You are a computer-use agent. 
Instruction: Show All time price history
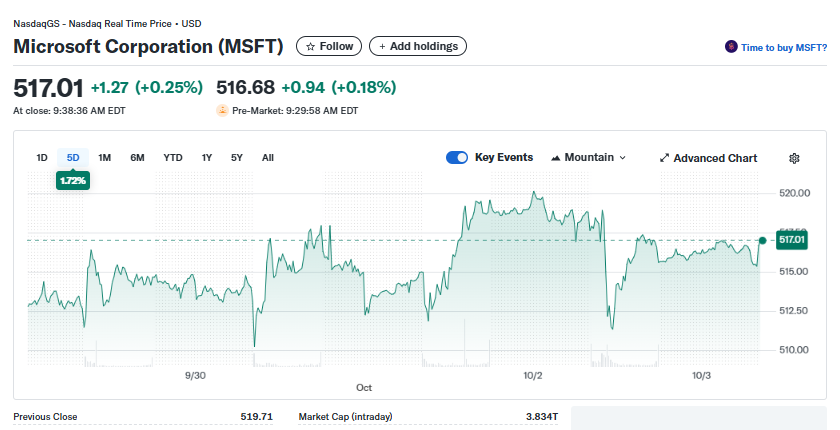coord(268,158)
